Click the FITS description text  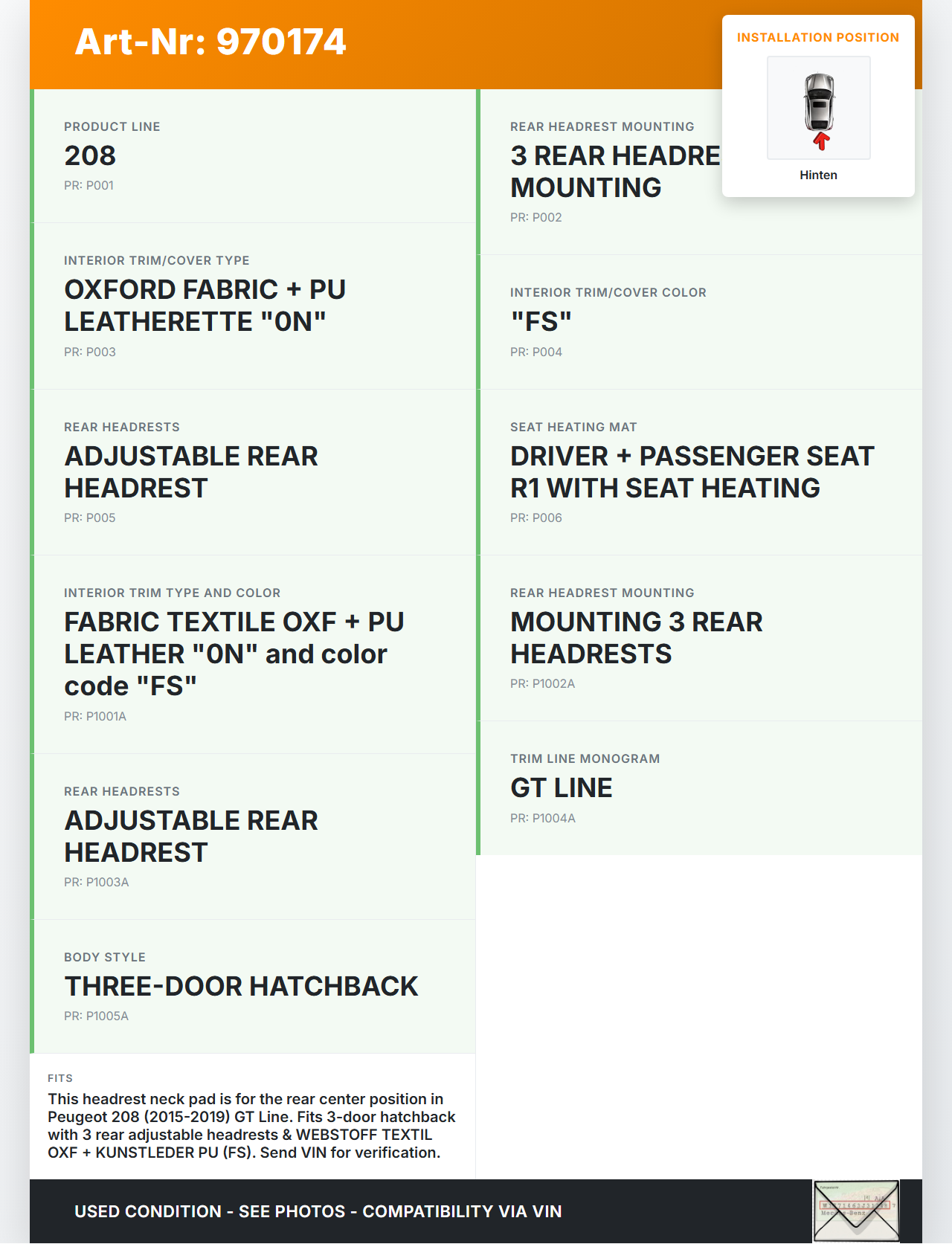point(251,1125)
